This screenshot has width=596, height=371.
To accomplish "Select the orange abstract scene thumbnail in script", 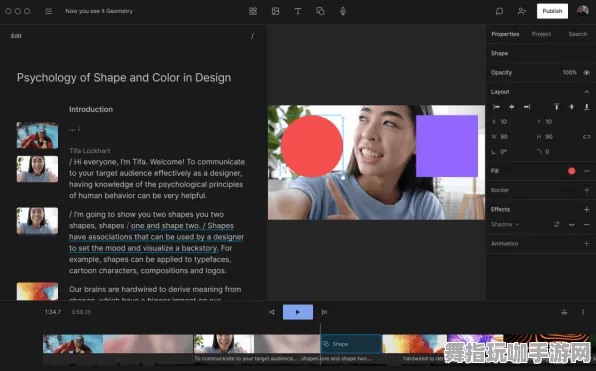I will 37,291.
